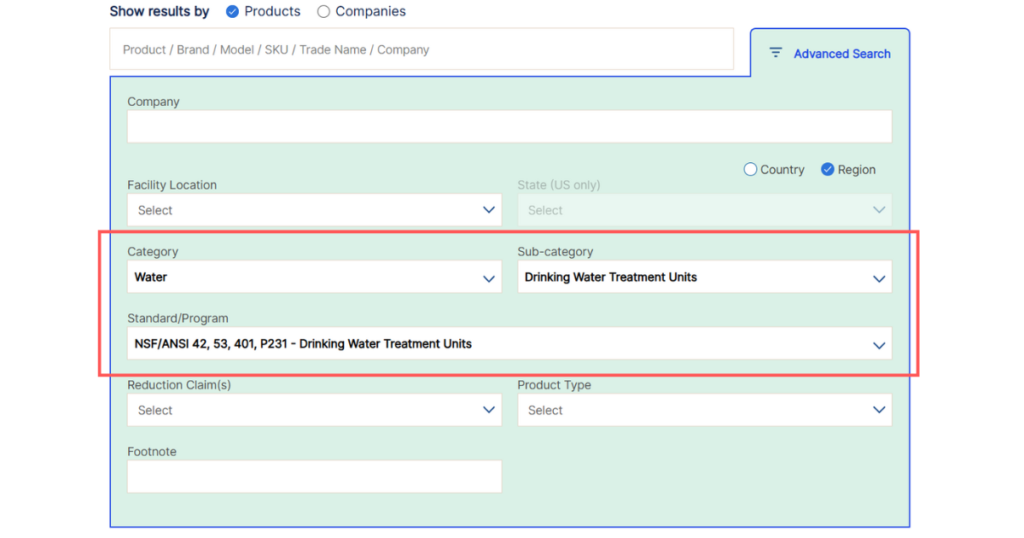The width and height of the screenshot is (1024, 538).
Task: Click the State (US only) dropdown
Action: (x=704, y=210)
